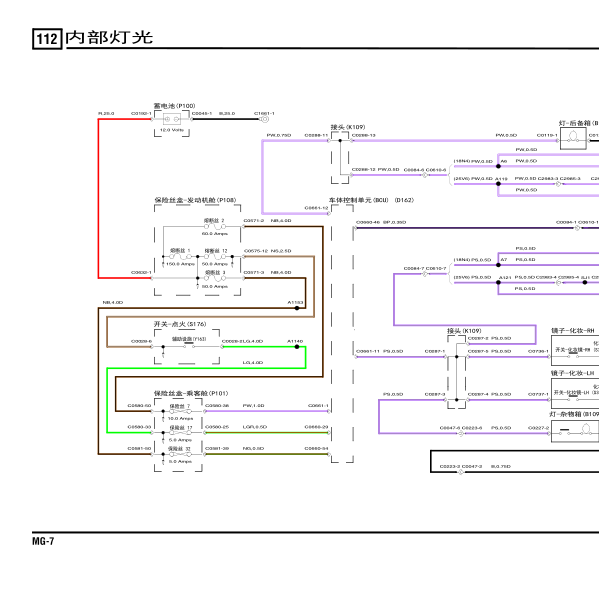The width and height of the screenshot is (599, 595).
Task: Click the 保险丝盒-发动机舱 (P108) label
Action: coord(195,200)
